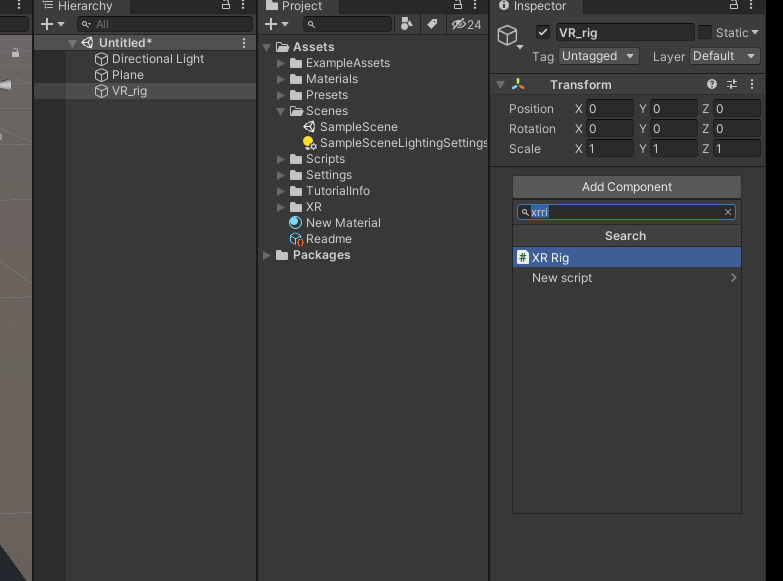The image size is (783, 581).
Task: Toggle the Project panel lock icon
Action: click(x=457, y=5)
